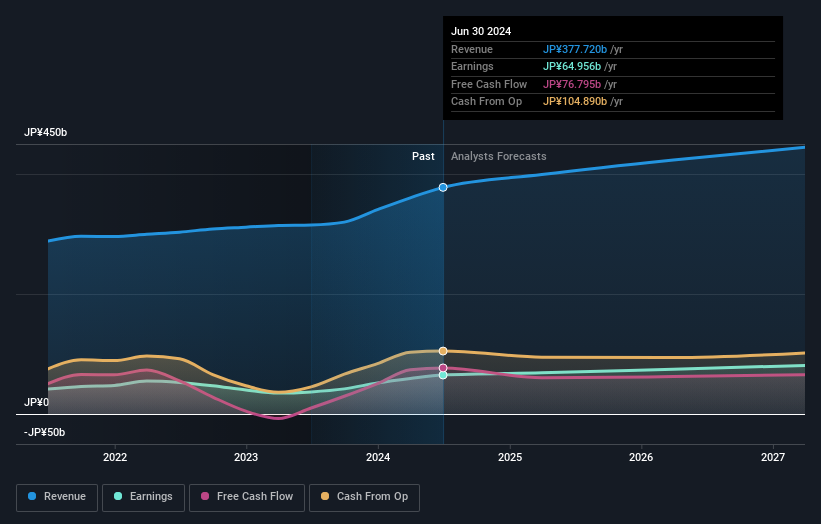Click the JP¥76.795b free cash flow value
Screen dimensions: 821x524
(x=572, y=84)
